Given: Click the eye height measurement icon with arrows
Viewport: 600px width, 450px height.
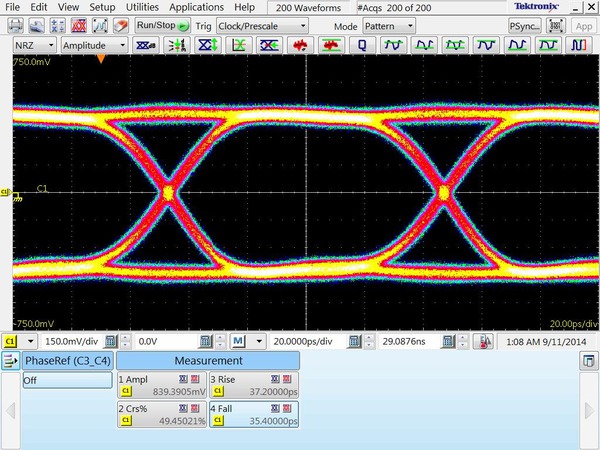Looking at the screenshot, I should click(x=207, y=45).
